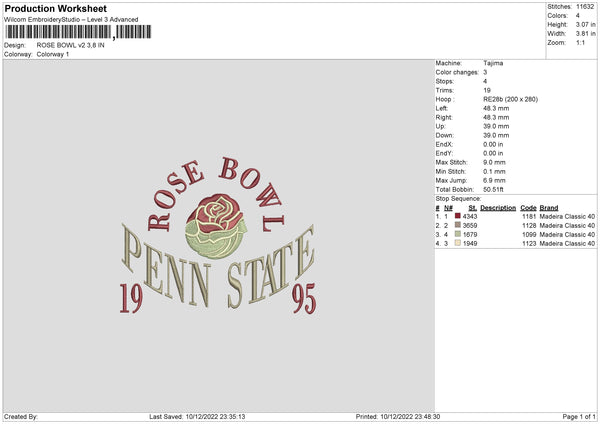Click the Brand column header
This screenshot has width=600, height=424.
(x=549, y=208)
